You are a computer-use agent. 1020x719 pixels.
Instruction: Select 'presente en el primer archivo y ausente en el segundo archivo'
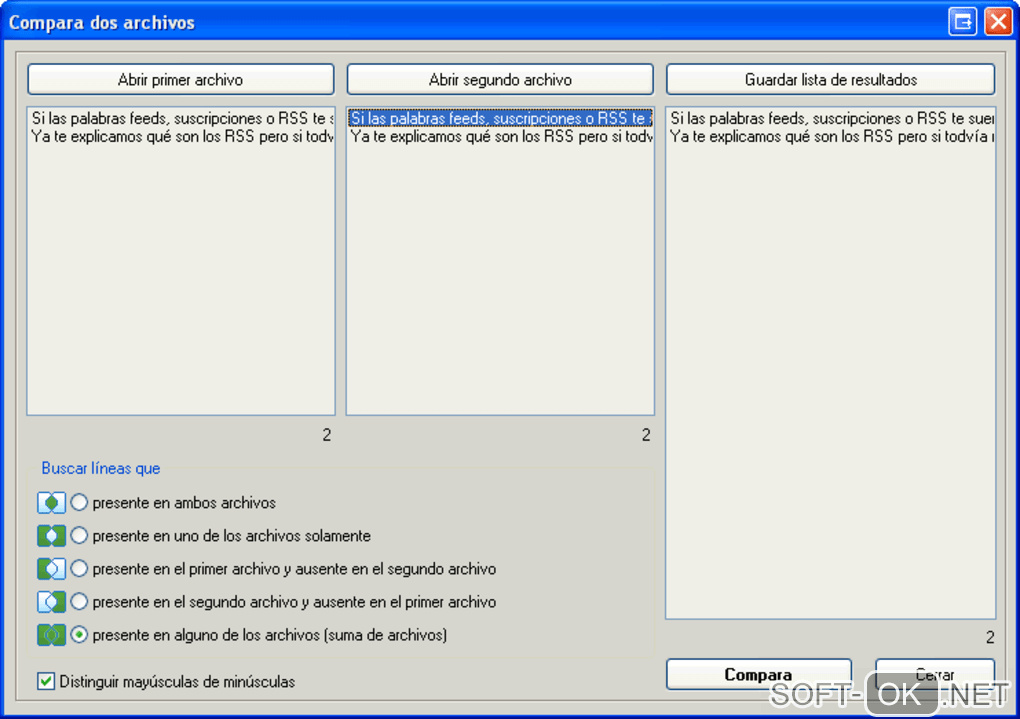pyautogui.click(x=79, y=569)
